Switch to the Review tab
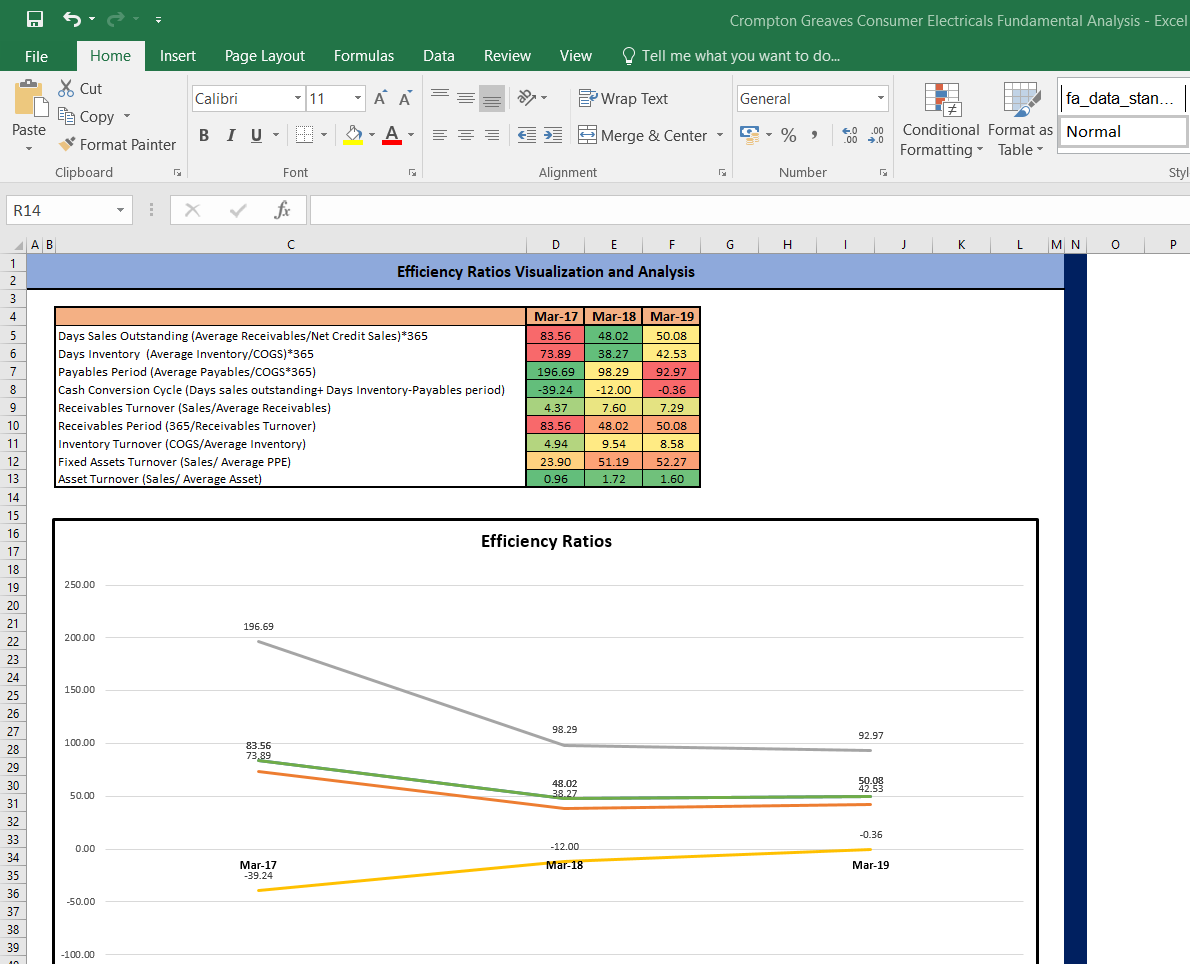 click(x=508, y=56)
